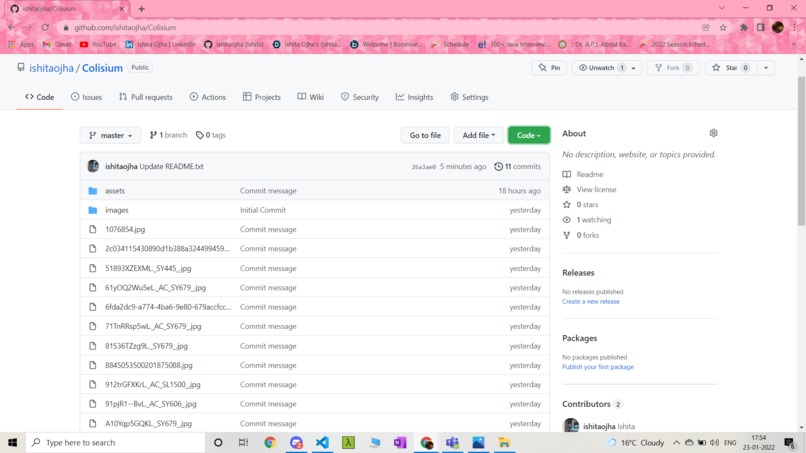Click the Windows Start button
The image size is (806, 453).
pyautogui.click(x=12, y=442)
